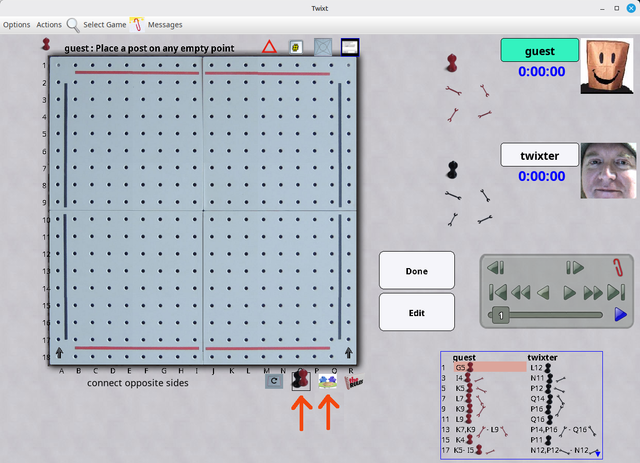Open the rules booklet icon
The width and height of the screenshot is (640, 463).
click(x=354, y=382)
